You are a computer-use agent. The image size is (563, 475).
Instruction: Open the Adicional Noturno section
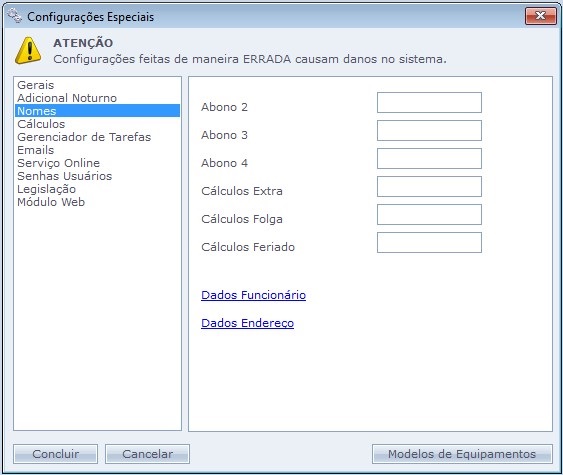(x=67, y=98)
